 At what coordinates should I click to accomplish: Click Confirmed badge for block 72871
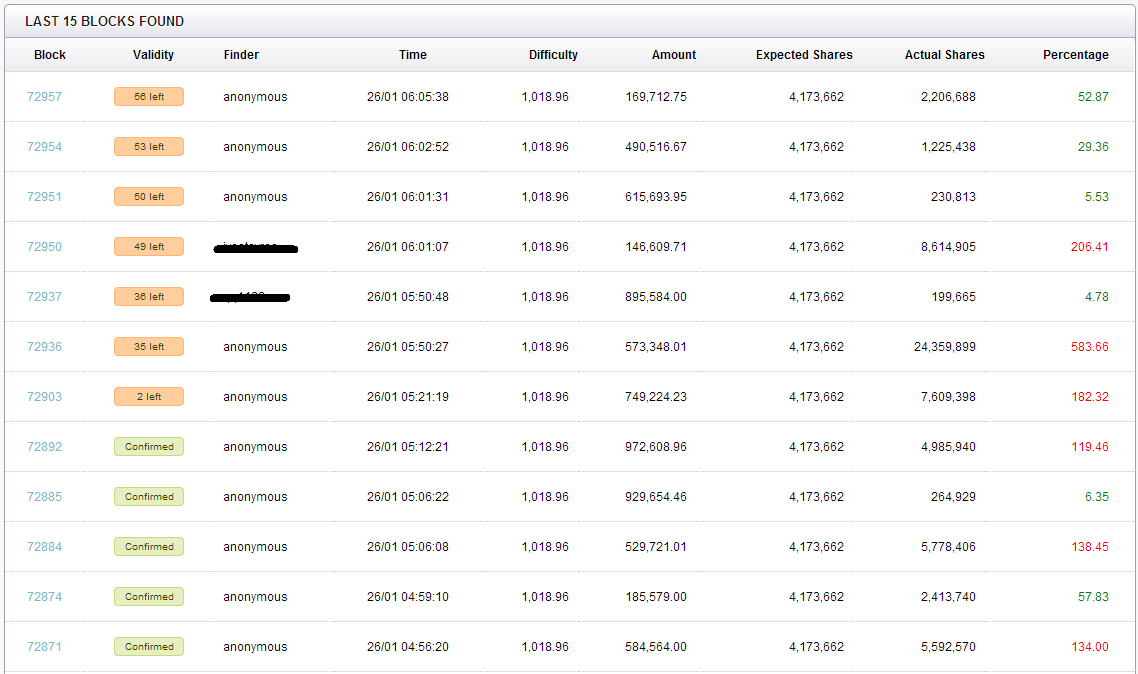(149, 647)
